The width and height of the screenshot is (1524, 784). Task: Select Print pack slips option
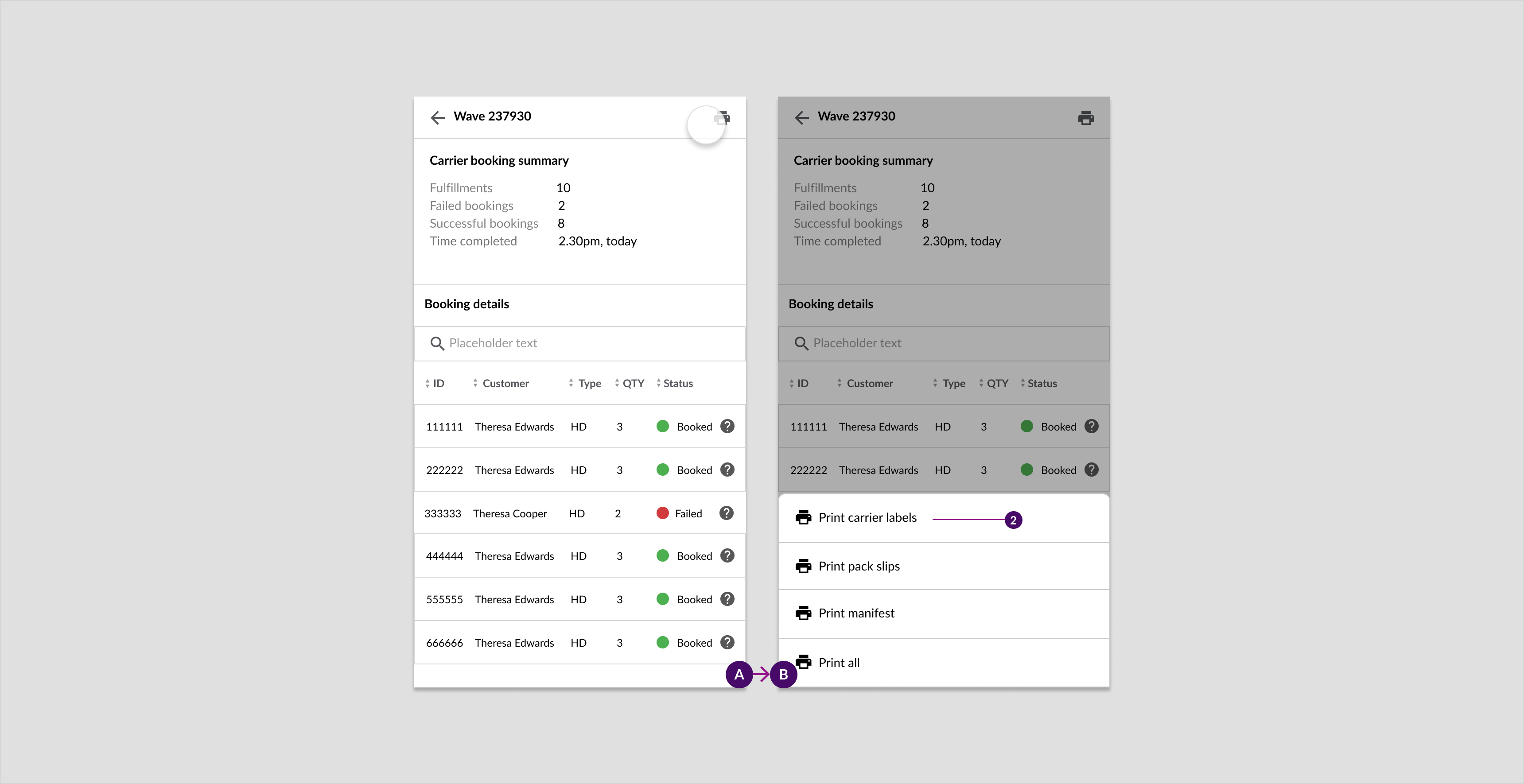[859, 566]
